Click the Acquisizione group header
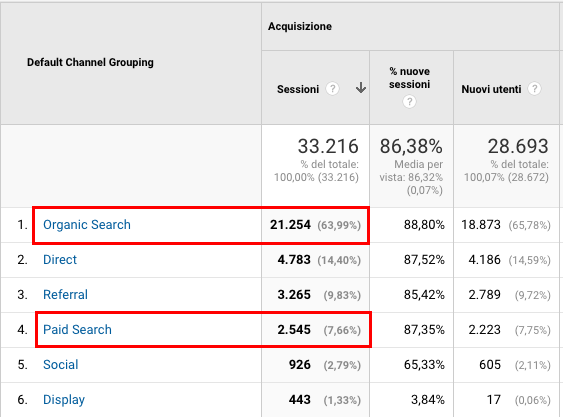This screenshot has width=563, height=417. click(x=300, y=26)
